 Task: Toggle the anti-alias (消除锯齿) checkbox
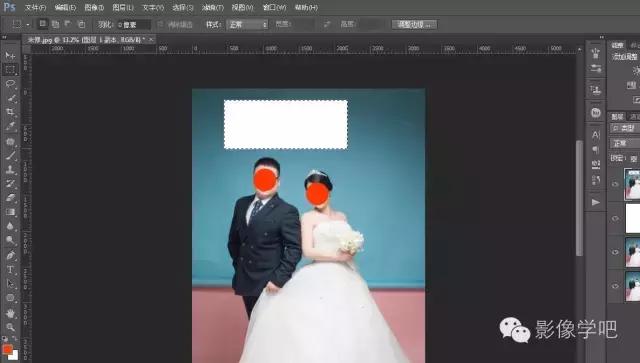point(160,24)
